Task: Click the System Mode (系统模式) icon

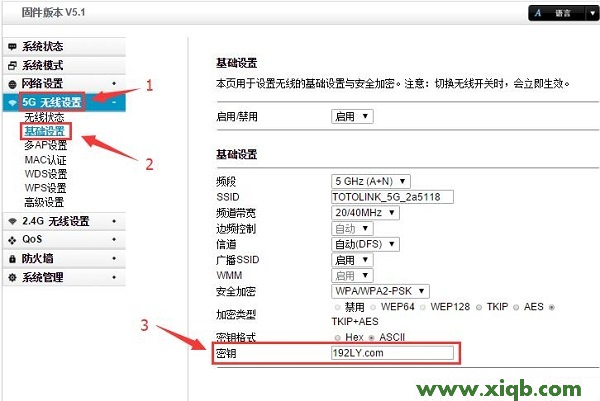Action: click(x=12, y=65)
